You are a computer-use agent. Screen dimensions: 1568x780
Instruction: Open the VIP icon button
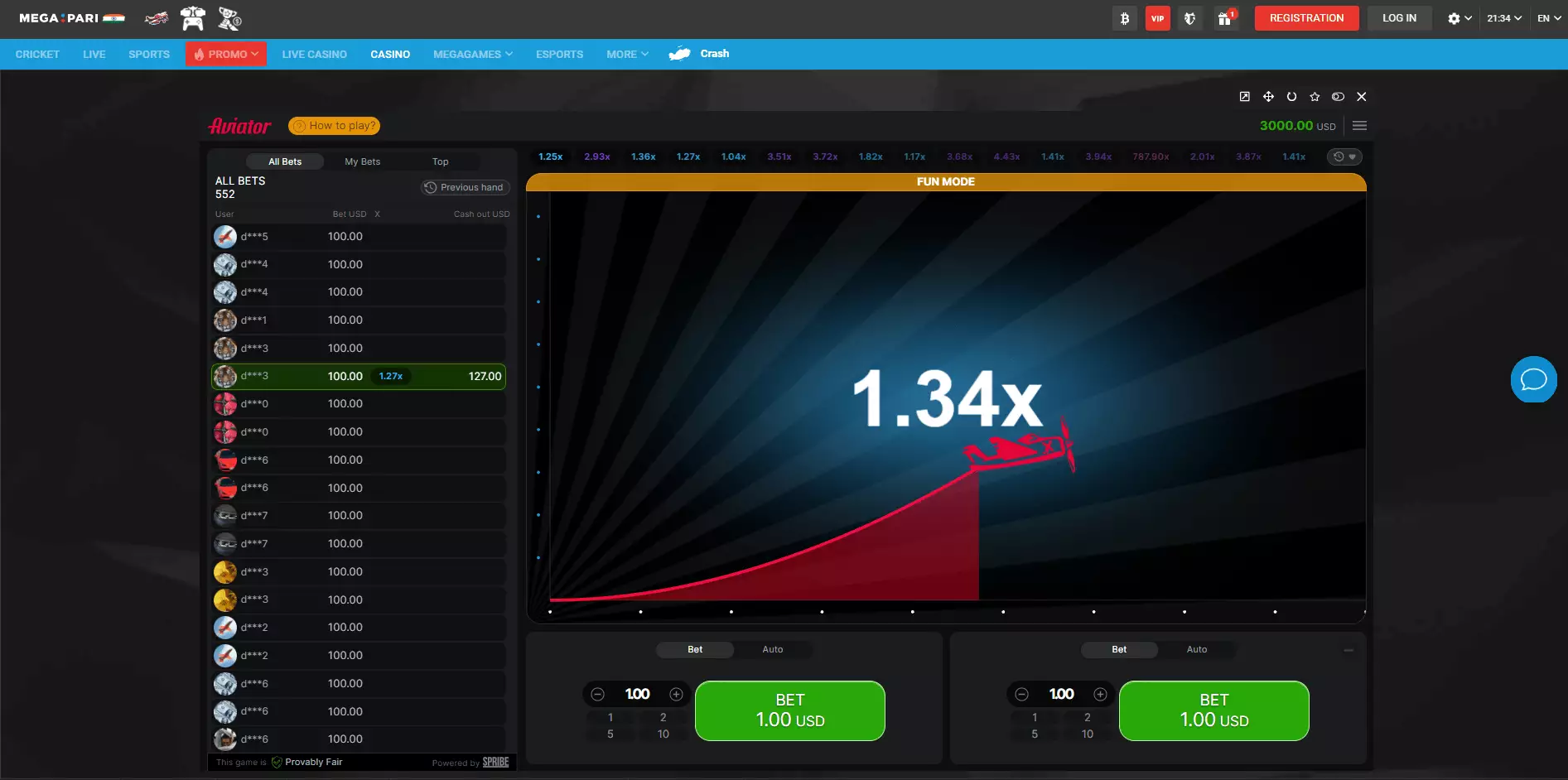point(1157,18)
